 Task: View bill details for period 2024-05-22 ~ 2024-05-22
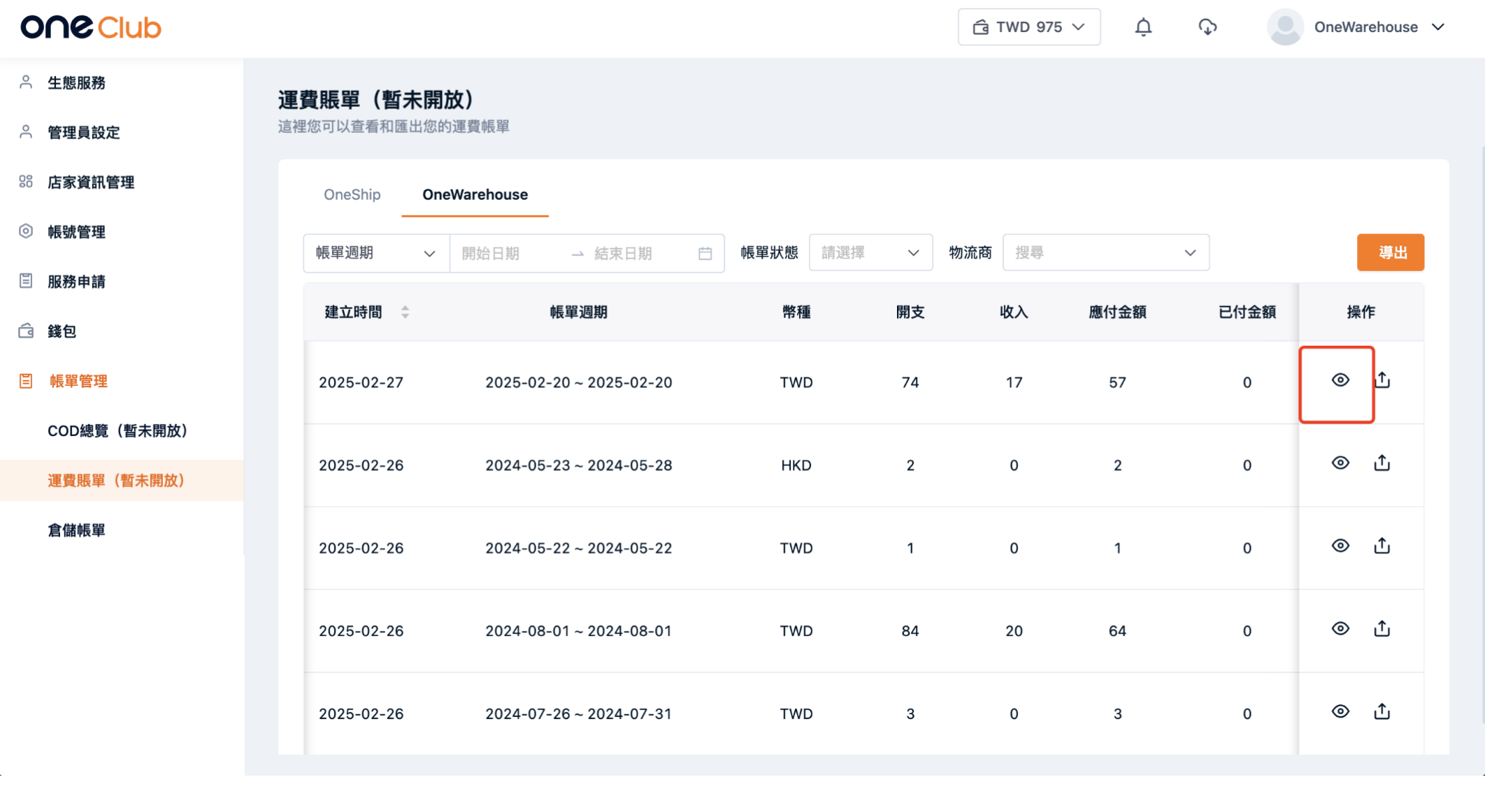[1340, 546]
